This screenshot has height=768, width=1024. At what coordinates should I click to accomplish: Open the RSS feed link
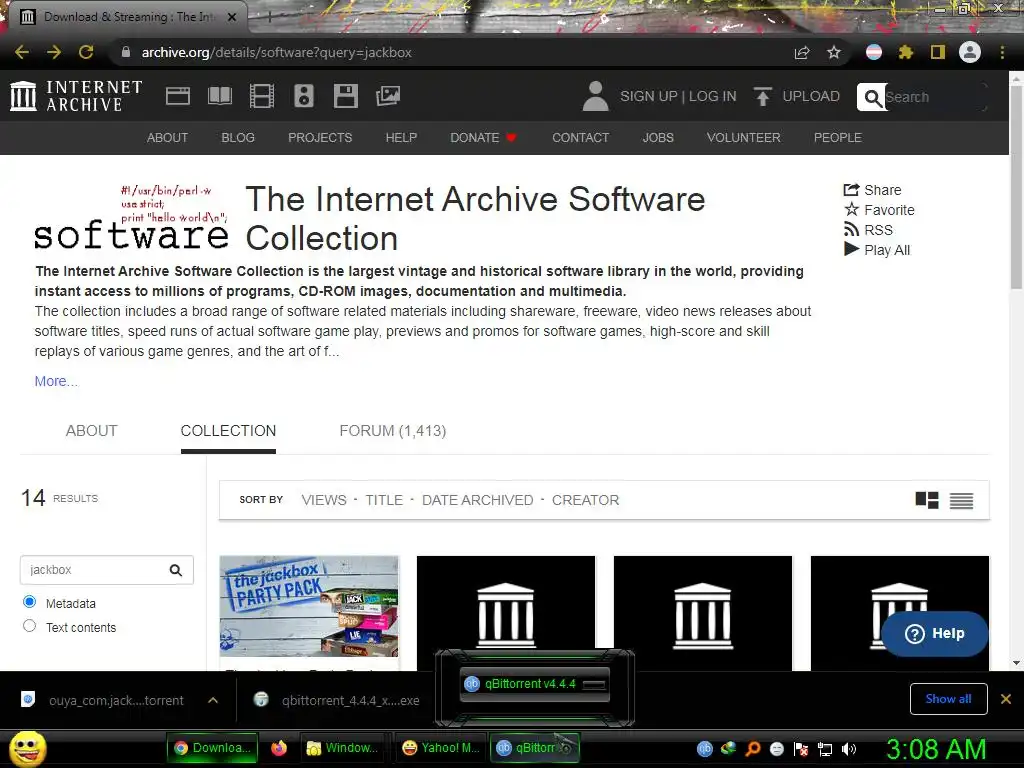pyautogui.click(x=868, y=230)
